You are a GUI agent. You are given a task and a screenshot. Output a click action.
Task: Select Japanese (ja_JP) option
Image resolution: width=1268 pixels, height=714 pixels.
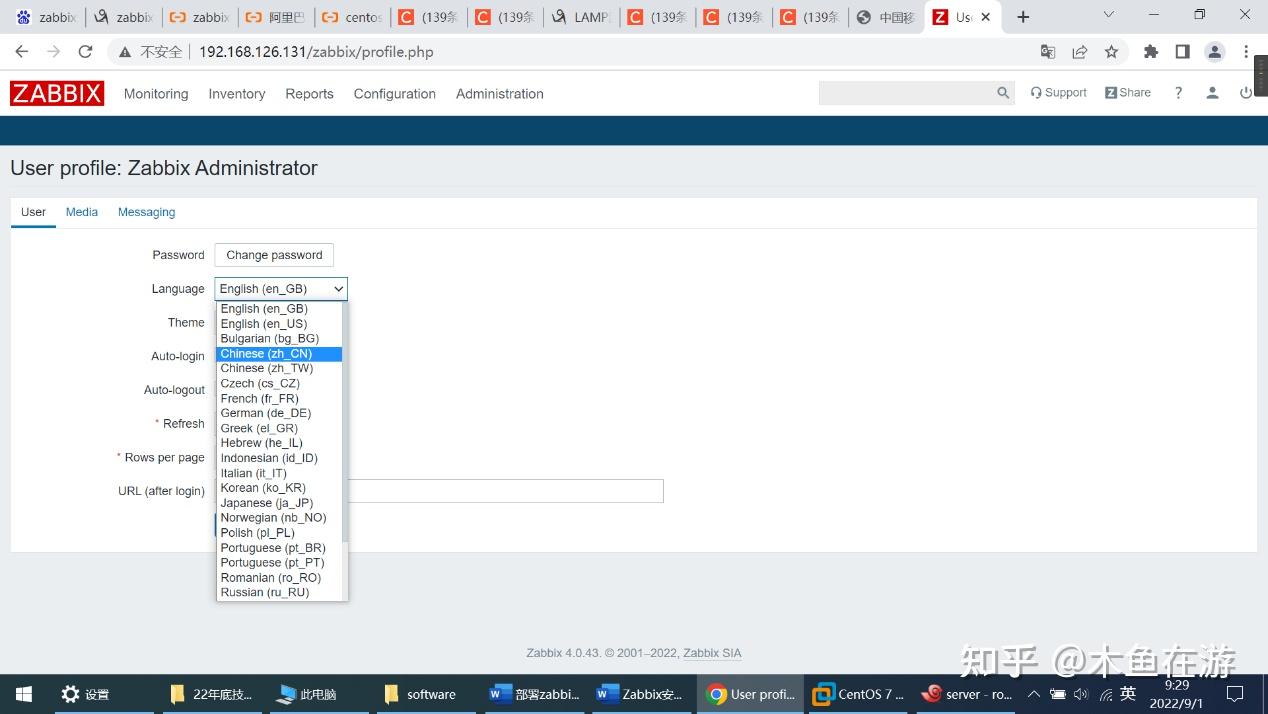279,503
